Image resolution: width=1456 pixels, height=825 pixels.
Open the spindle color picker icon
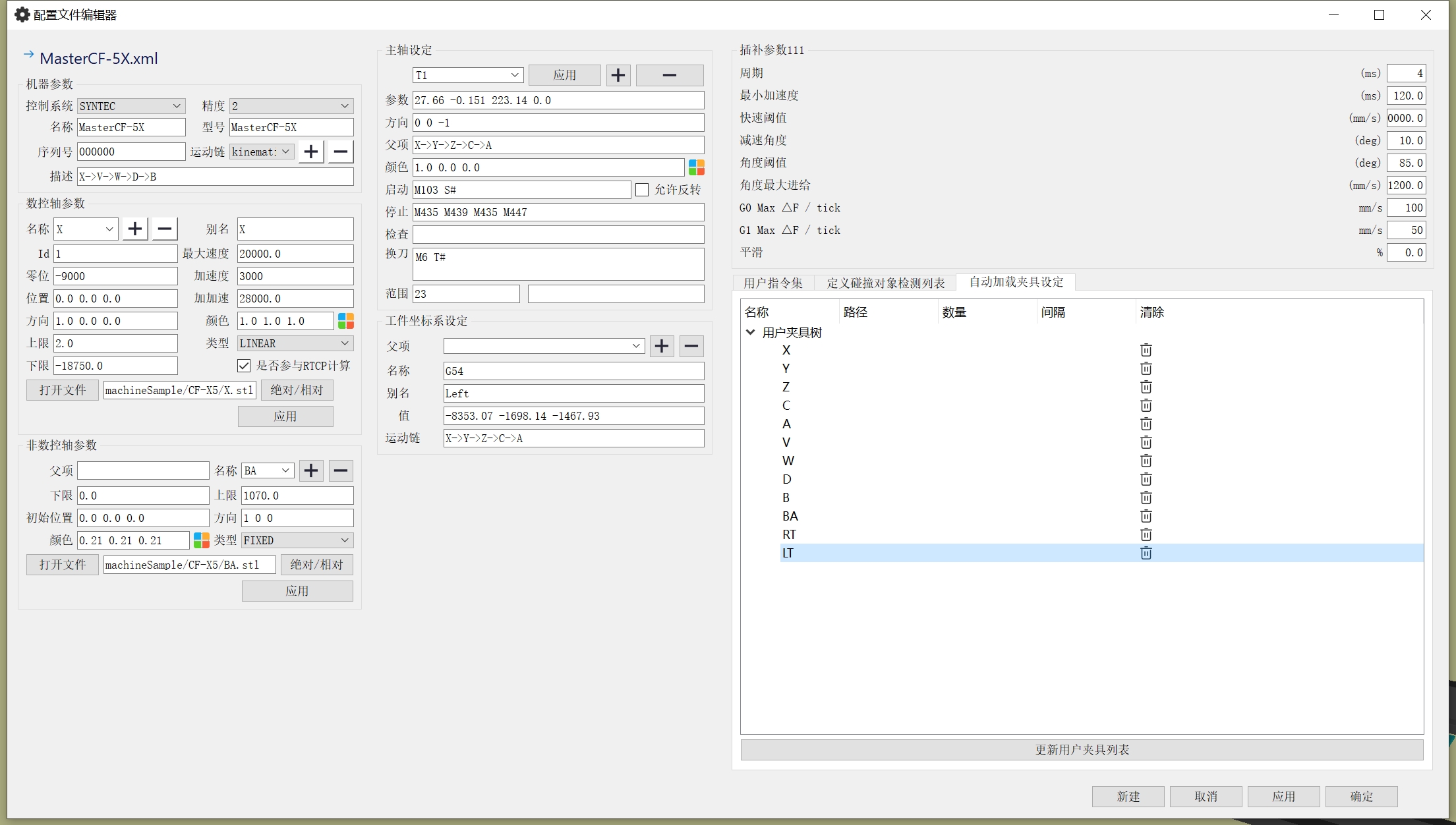click(696, 167)
